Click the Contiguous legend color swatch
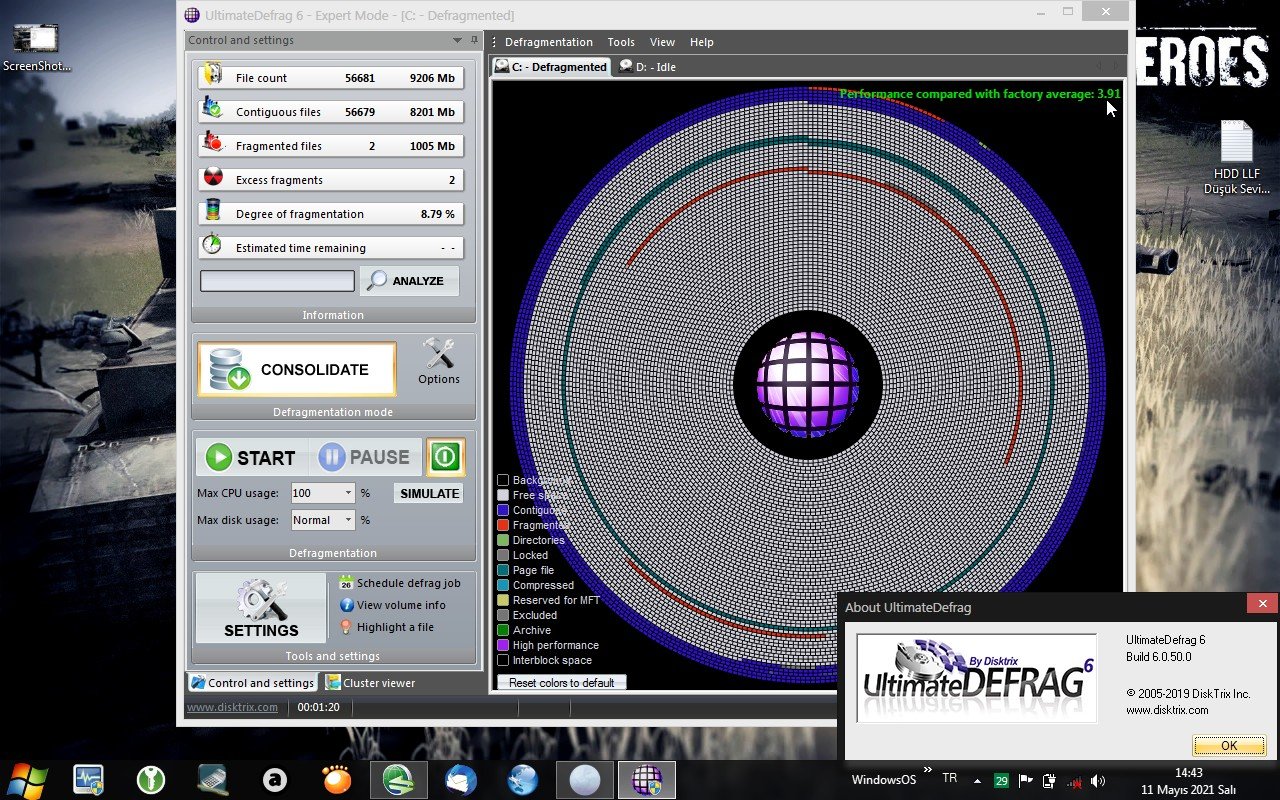Image resolution: width=1280 pixels, height=800 pixels. 503,510
